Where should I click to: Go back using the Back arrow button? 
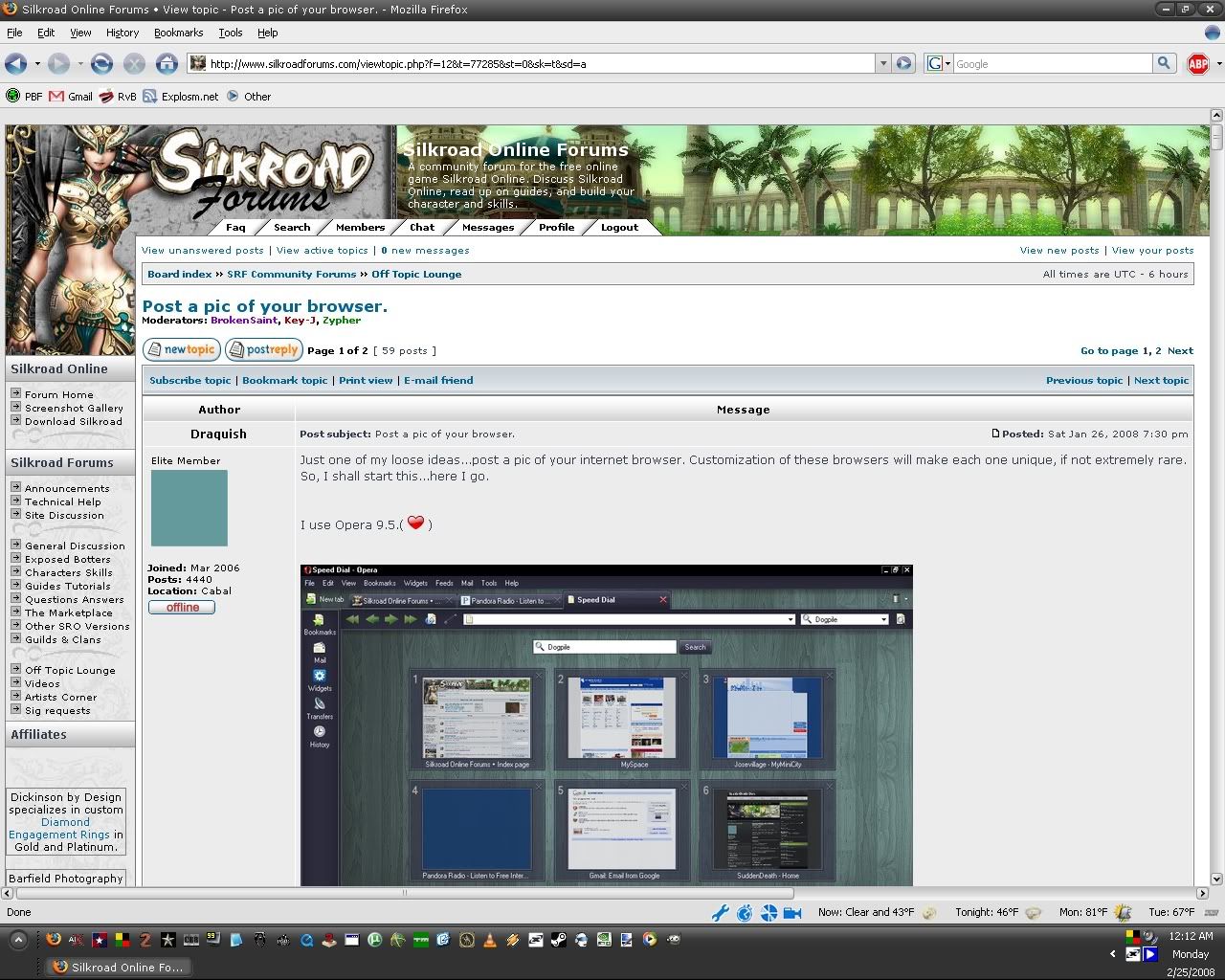(x=15, y=64)
